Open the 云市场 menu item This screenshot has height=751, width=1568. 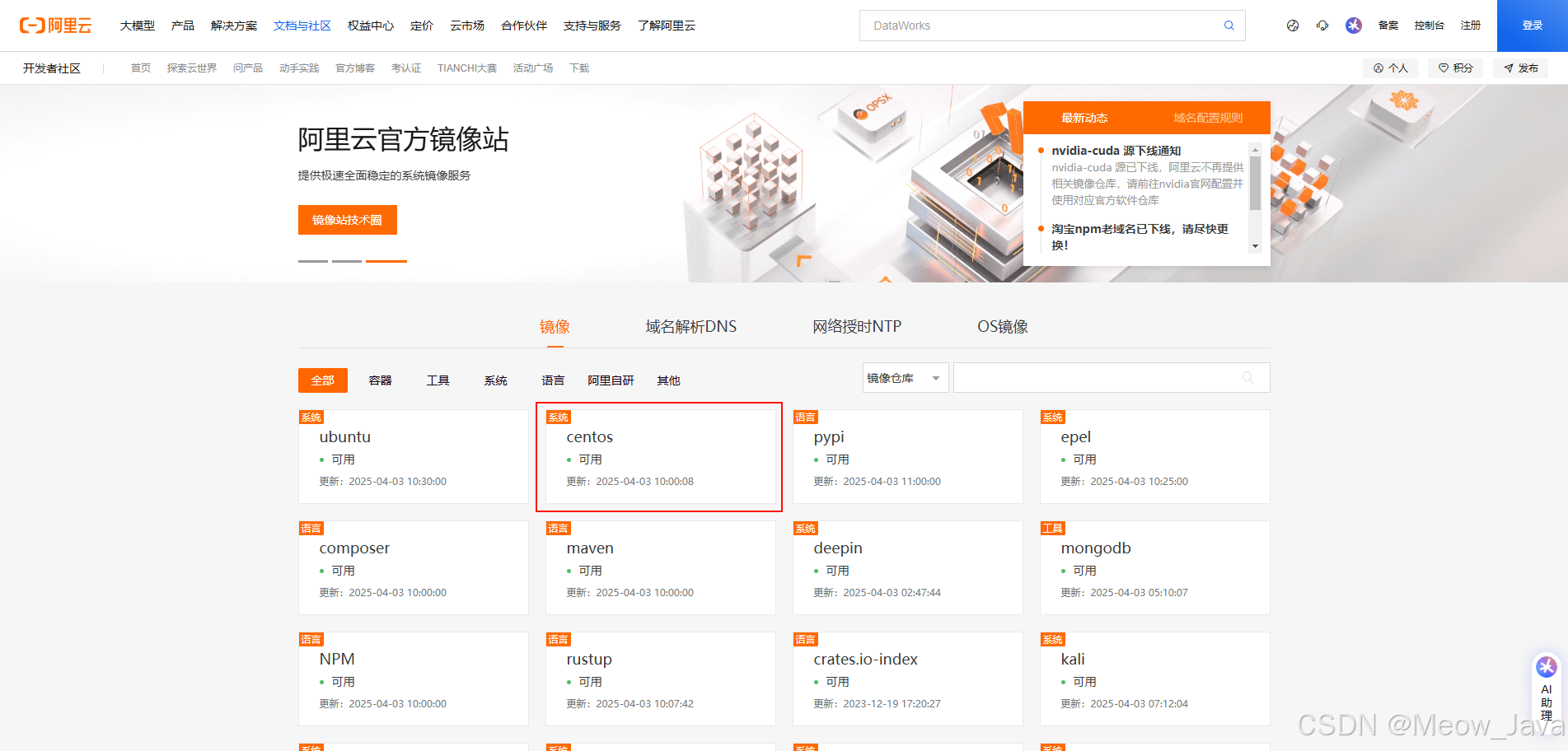click(467, 26)
